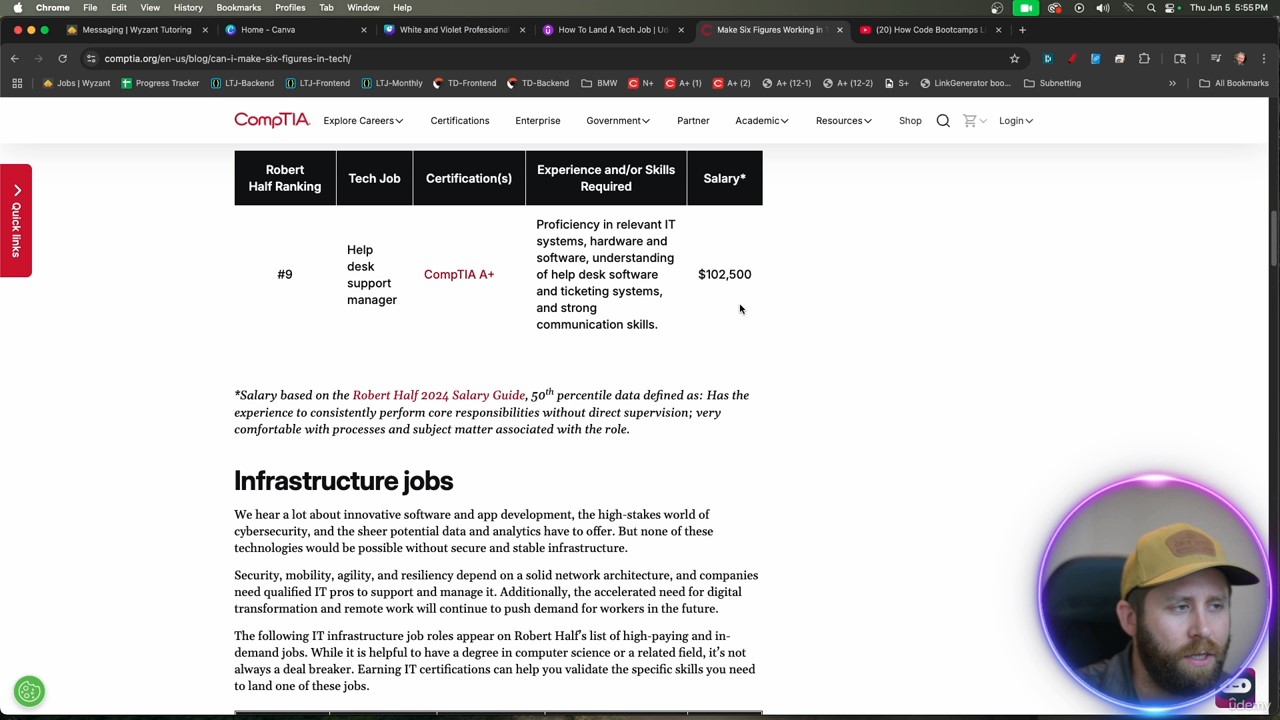Open Chrome's three-dot menu

coord(1264,59)
